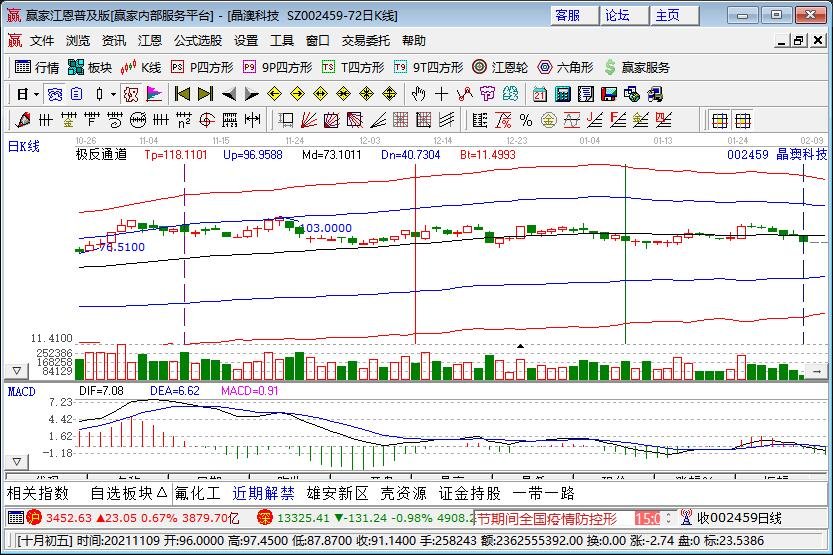Open 赢家服务 with the dollar icon
Viewport: 833px width, 555px height.
pyautogui.click(x=637, y=67)
